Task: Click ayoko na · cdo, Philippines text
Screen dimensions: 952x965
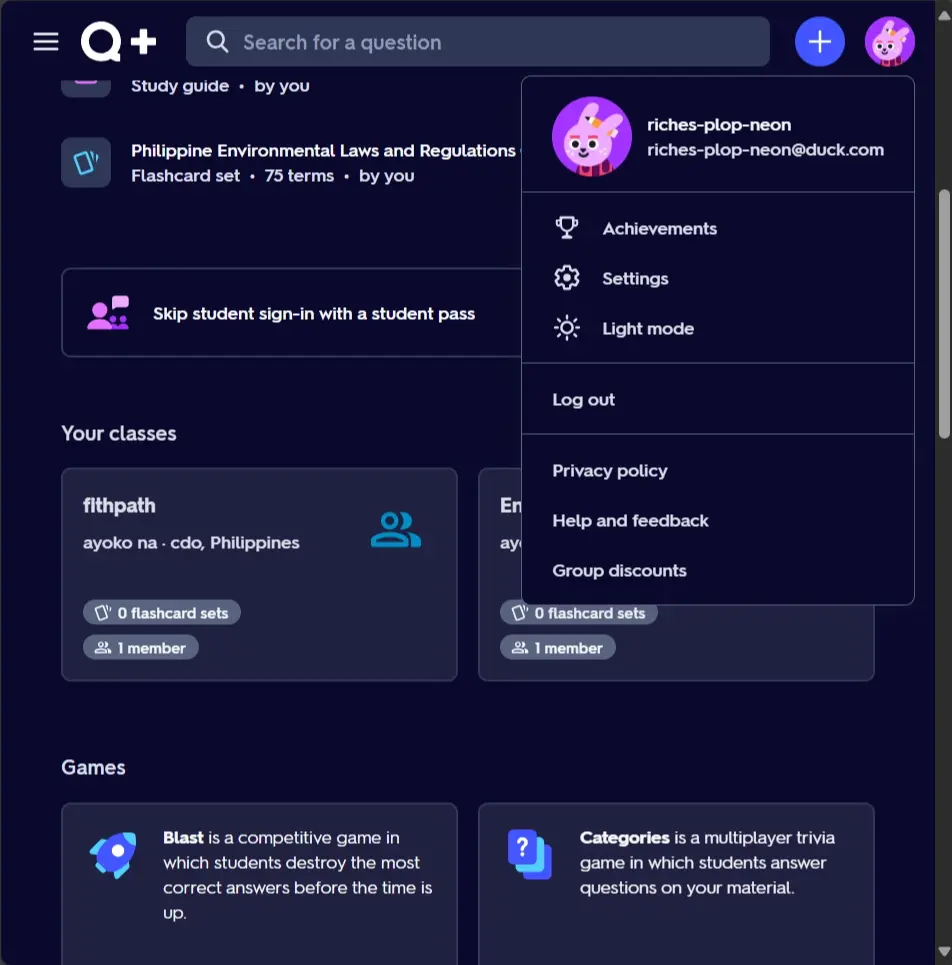Action: [x=191, y=543]
